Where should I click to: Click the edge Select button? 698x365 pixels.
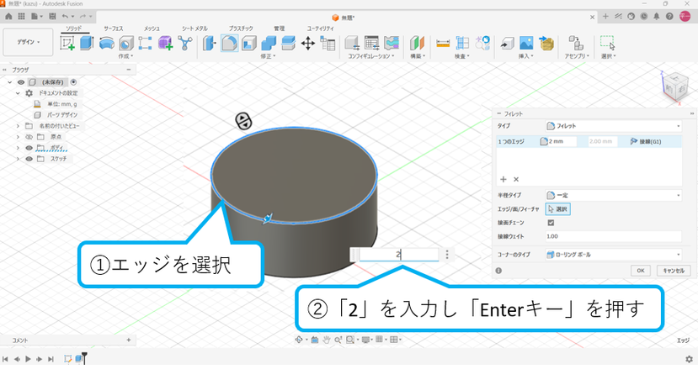pyautogui.click(x=558, y=209)
